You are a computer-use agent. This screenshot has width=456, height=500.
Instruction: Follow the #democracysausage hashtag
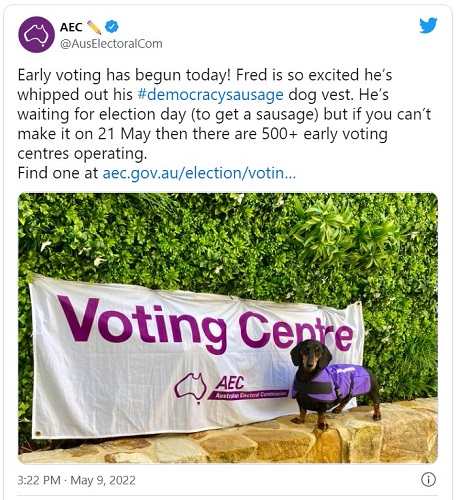point(210,95)
